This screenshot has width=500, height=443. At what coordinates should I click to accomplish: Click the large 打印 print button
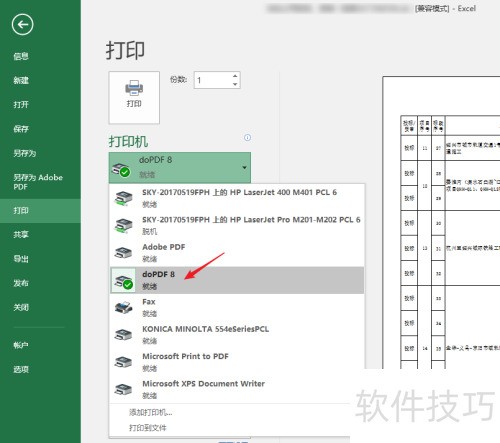[x=134, y=97]
